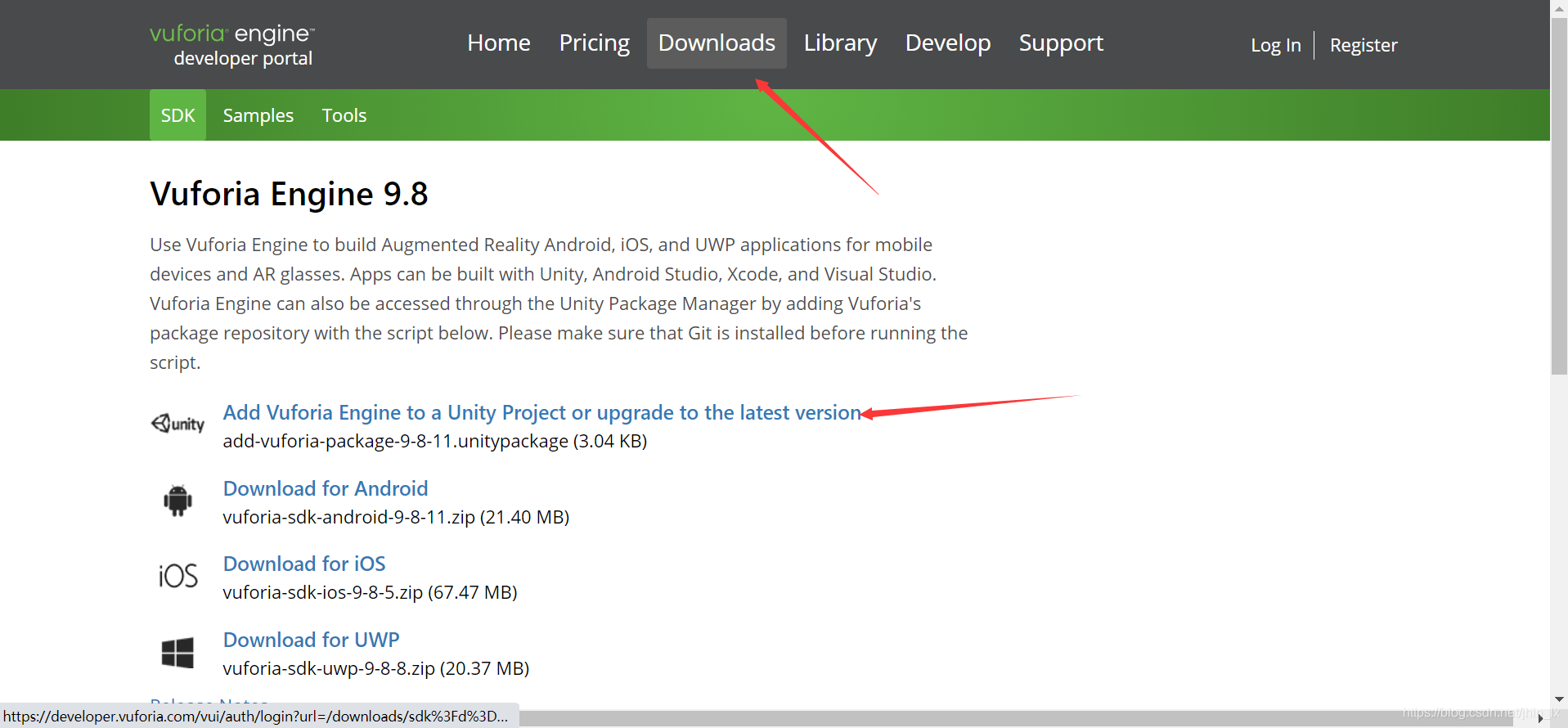Click the Unity logo icon
1568x728 pixels.
(x=177, y=423)
